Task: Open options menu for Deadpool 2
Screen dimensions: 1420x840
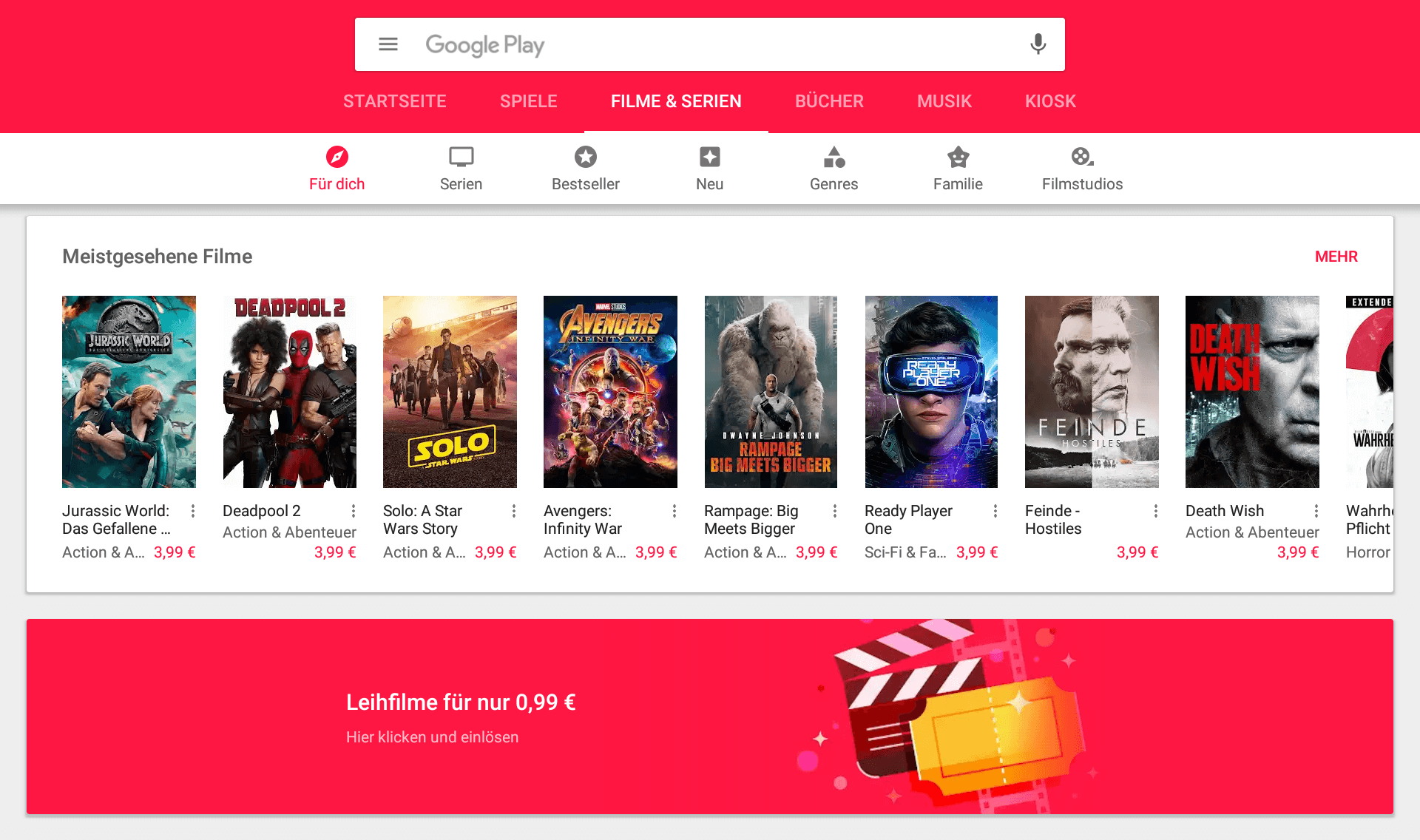Action: coord(354,511)
